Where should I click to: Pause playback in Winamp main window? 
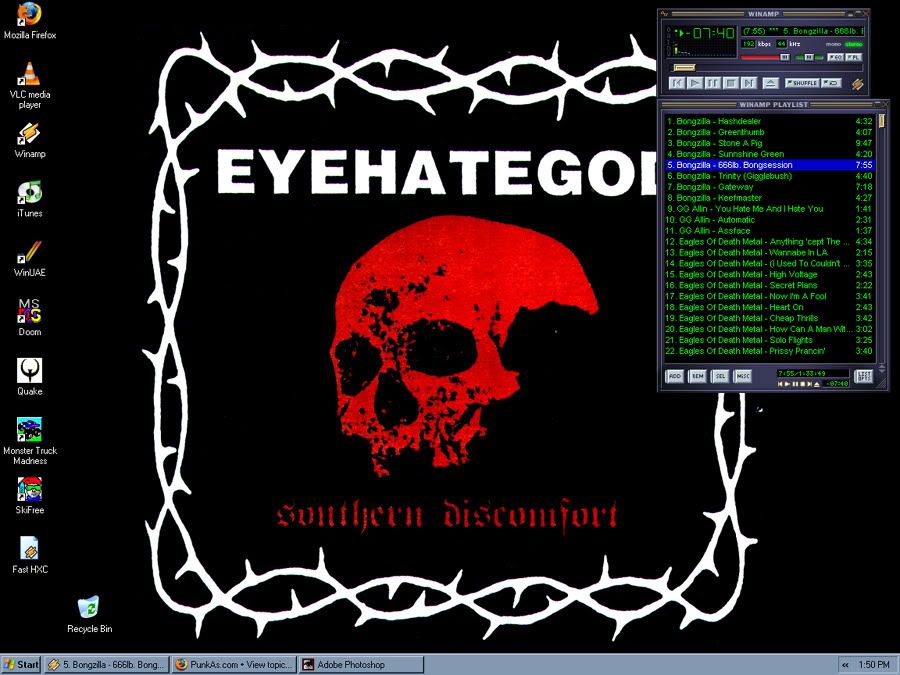pos(713,83)
